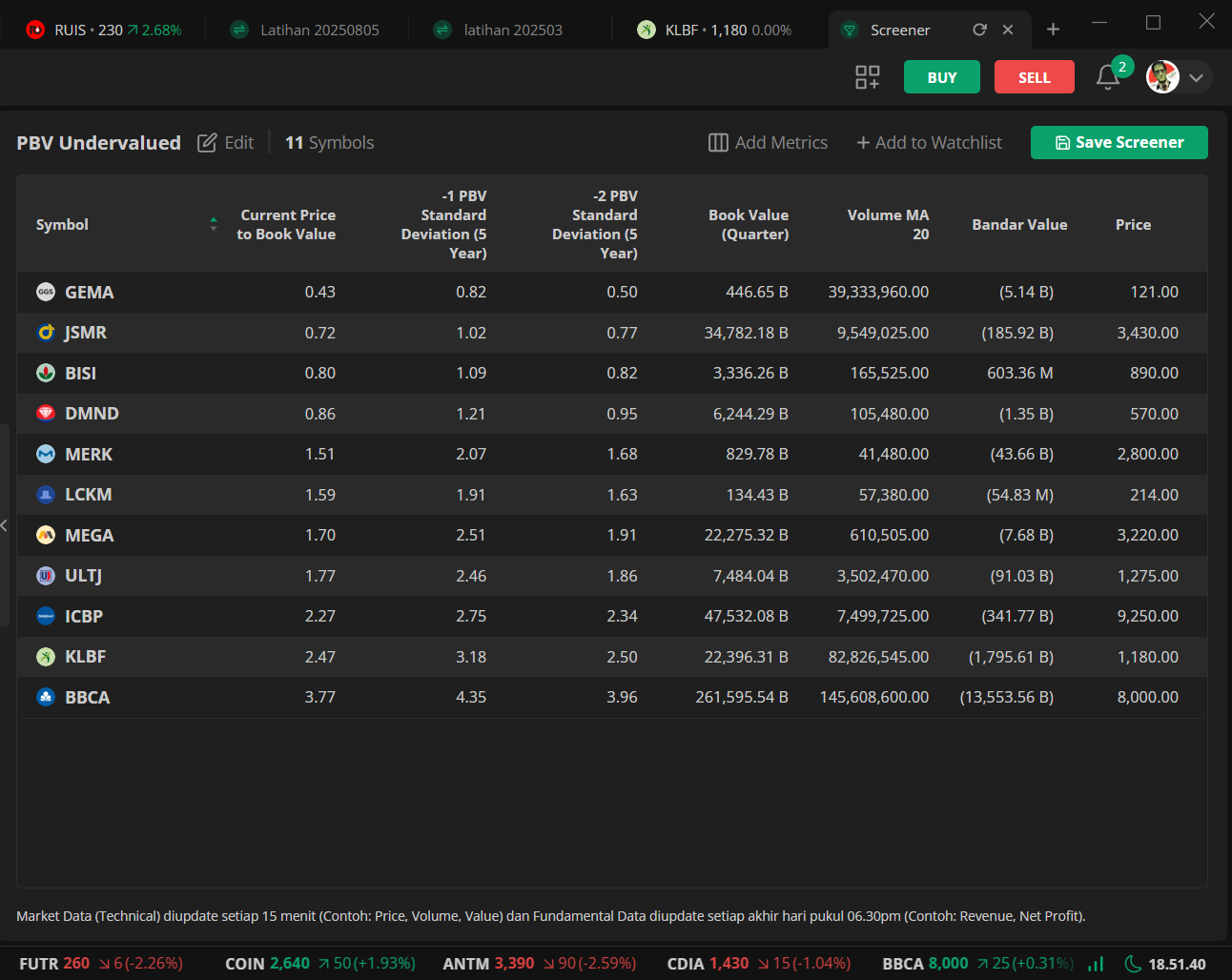Open the LCKM symbol
Image resolution: width=1232 pixels, height=980 pixels.
click(x=89, y=495)
